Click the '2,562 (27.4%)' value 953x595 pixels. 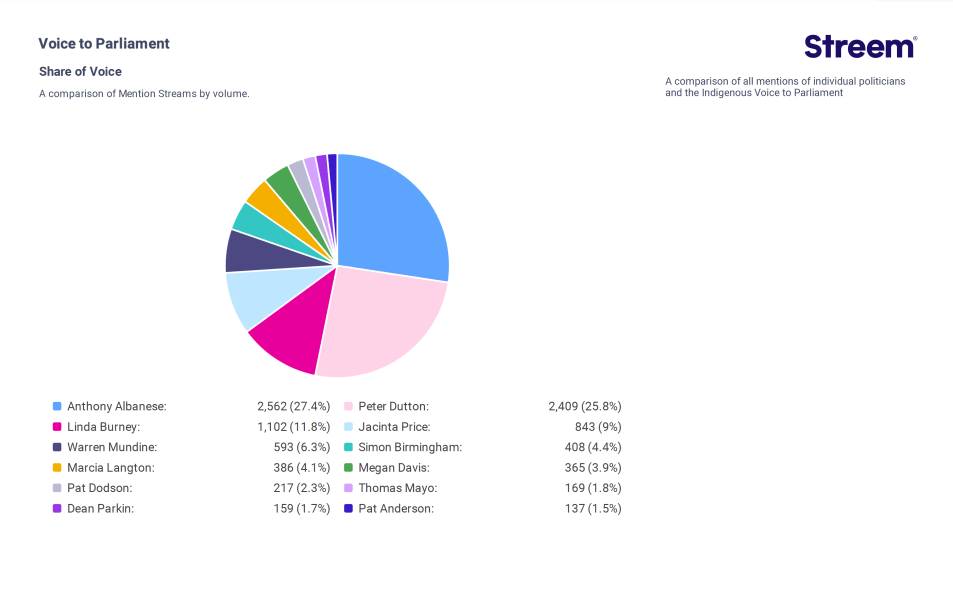pyautogui.click(x=294, y=406)
